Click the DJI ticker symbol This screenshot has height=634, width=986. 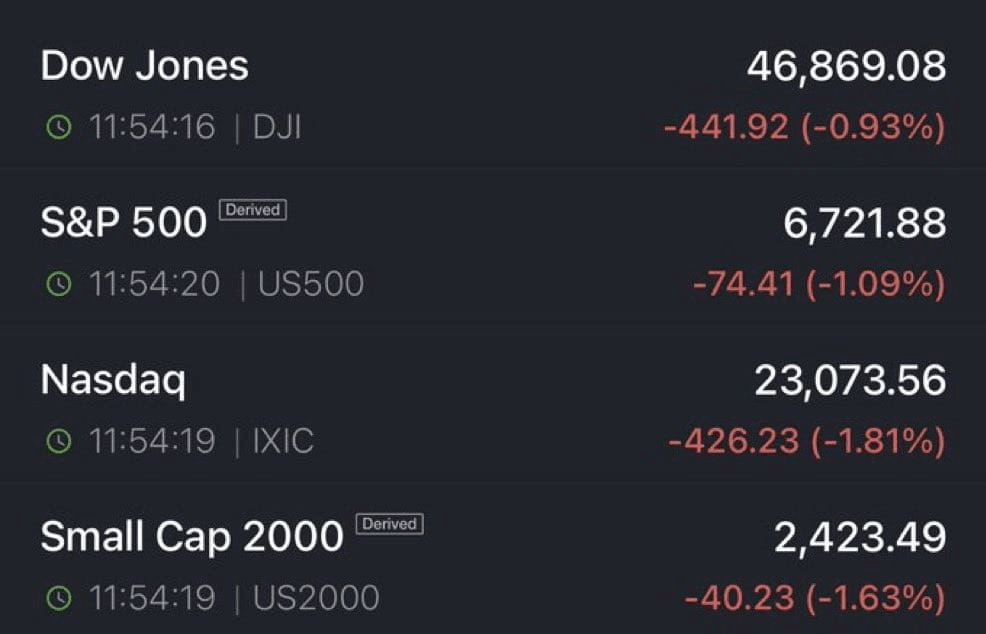coord(276,128)
